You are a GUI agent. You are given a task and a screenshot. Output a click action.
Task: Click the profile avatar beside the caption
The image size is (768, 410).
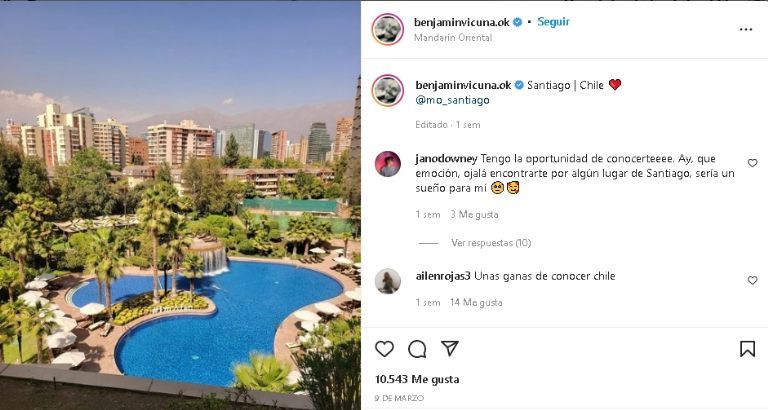tap(388, 91)
